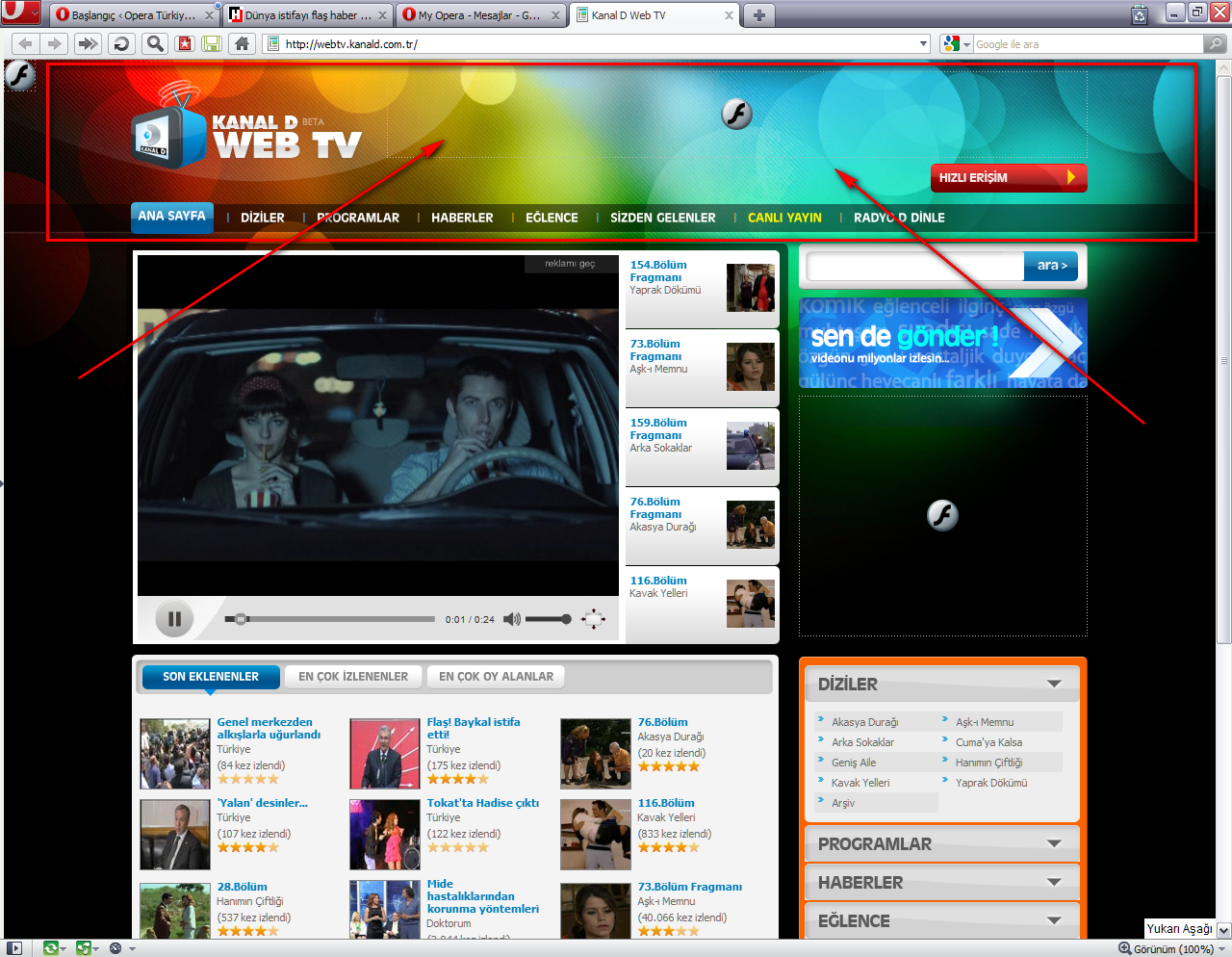
Task: Select the SON EKLENENLER tab
Action: tap(211, 677)
